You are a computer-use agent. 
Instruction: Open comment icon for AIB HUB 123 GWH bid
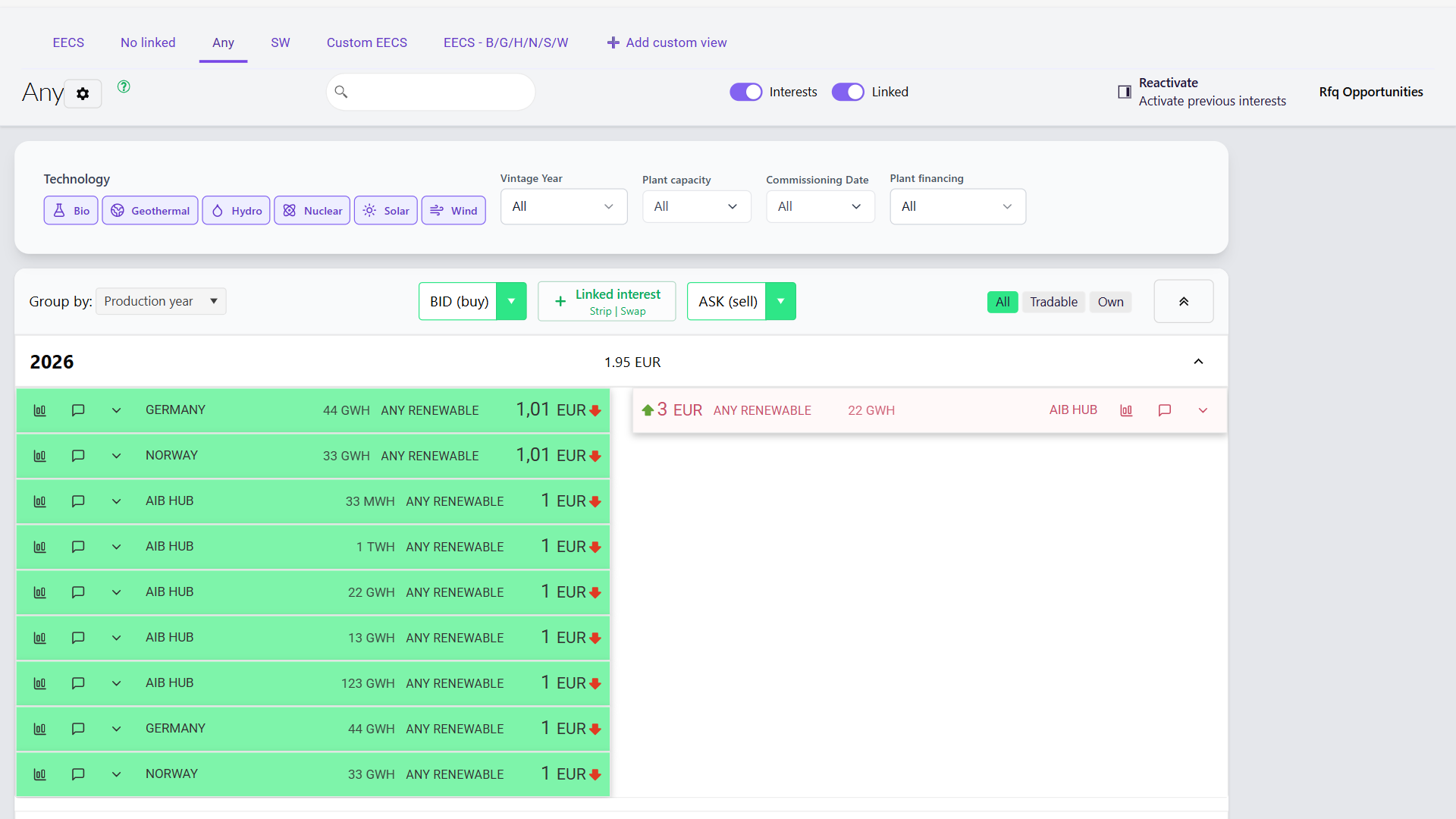(78, 683)
